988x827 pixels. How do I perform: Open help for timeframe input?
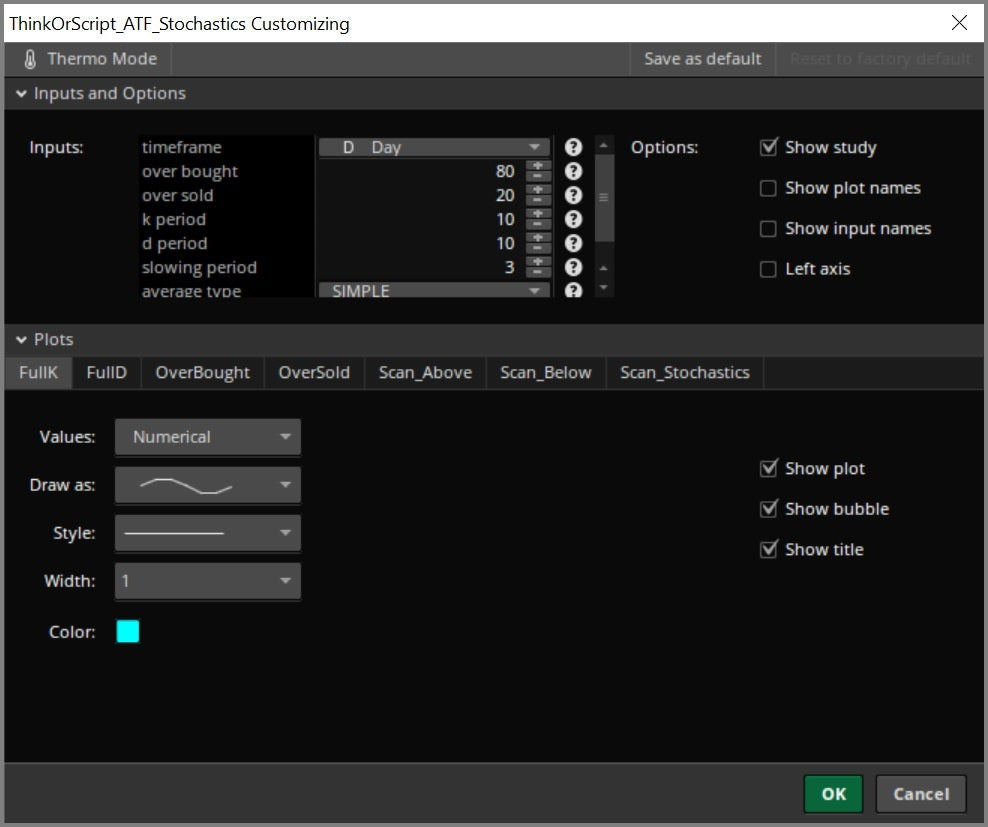(x=573, y=147)
